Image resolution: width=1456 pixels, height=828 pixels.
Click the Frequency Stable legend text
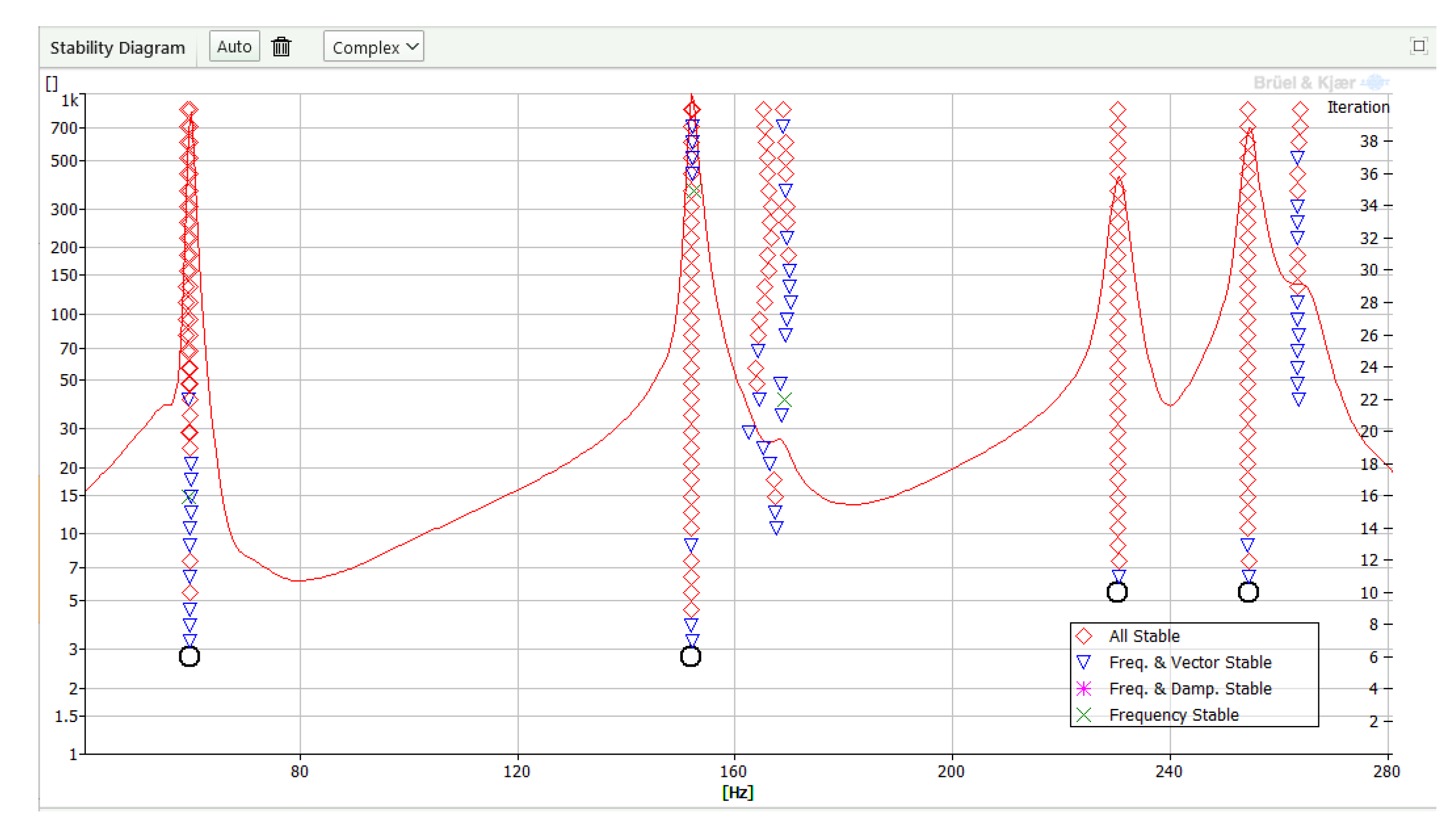(x=1173, y=715)
